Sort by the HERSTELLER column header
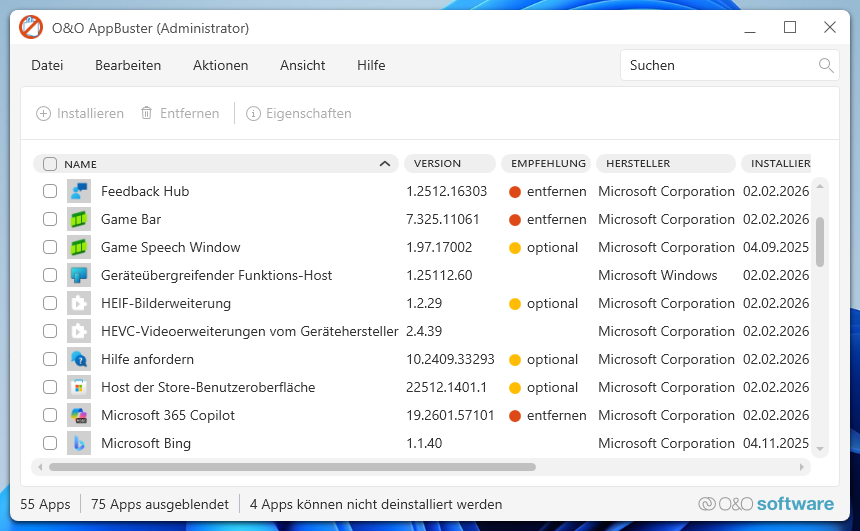Image resolution: width=860 pixels, height=531 pixels. 666,163
